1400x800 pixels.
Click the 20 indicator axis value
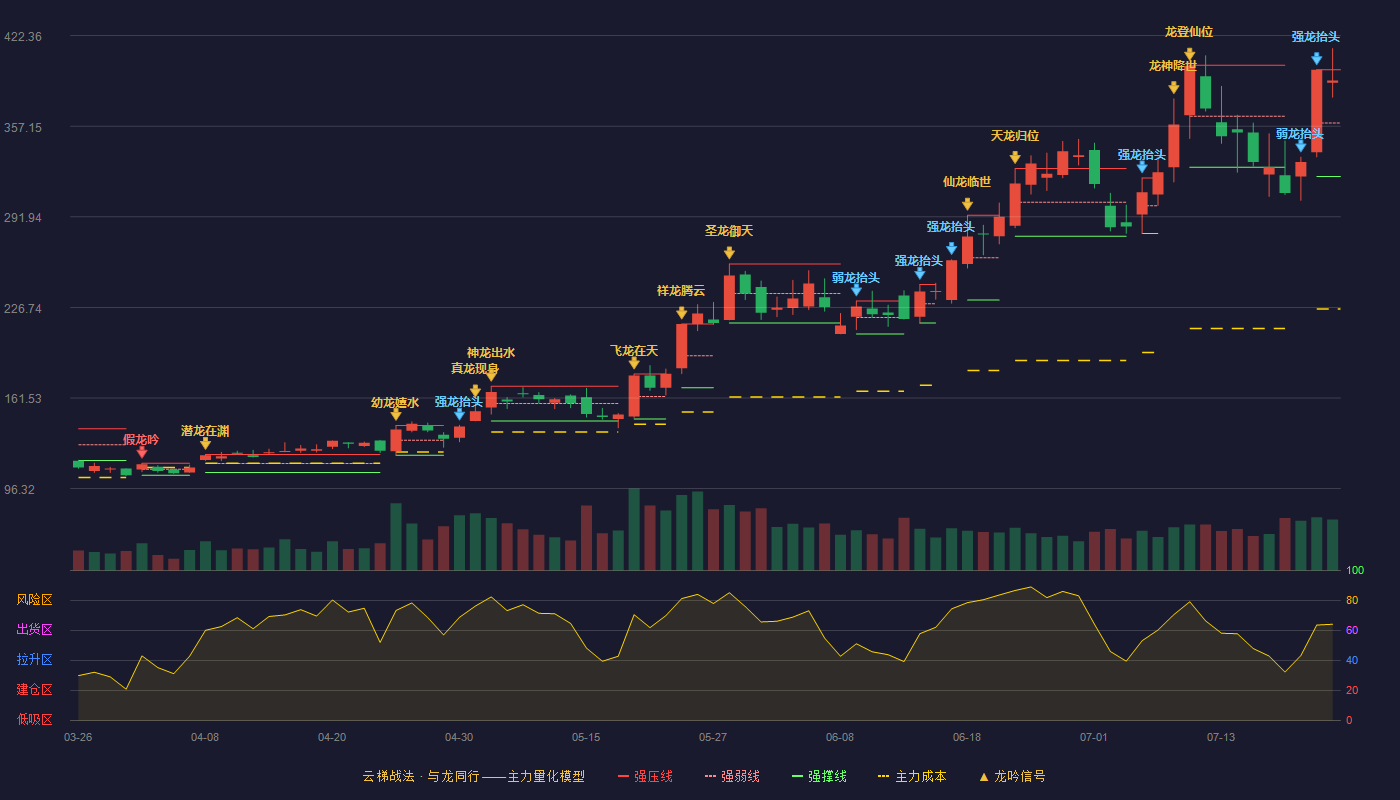coord(1352,691)
